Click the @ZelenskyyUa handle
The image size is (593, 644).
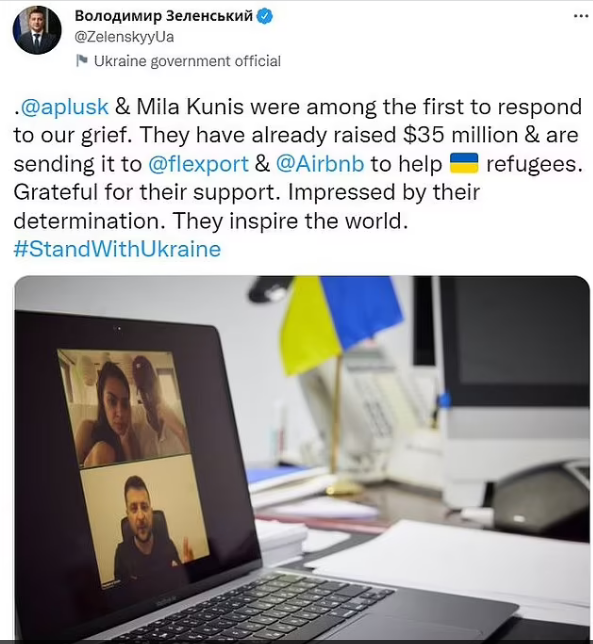point(124,37)
